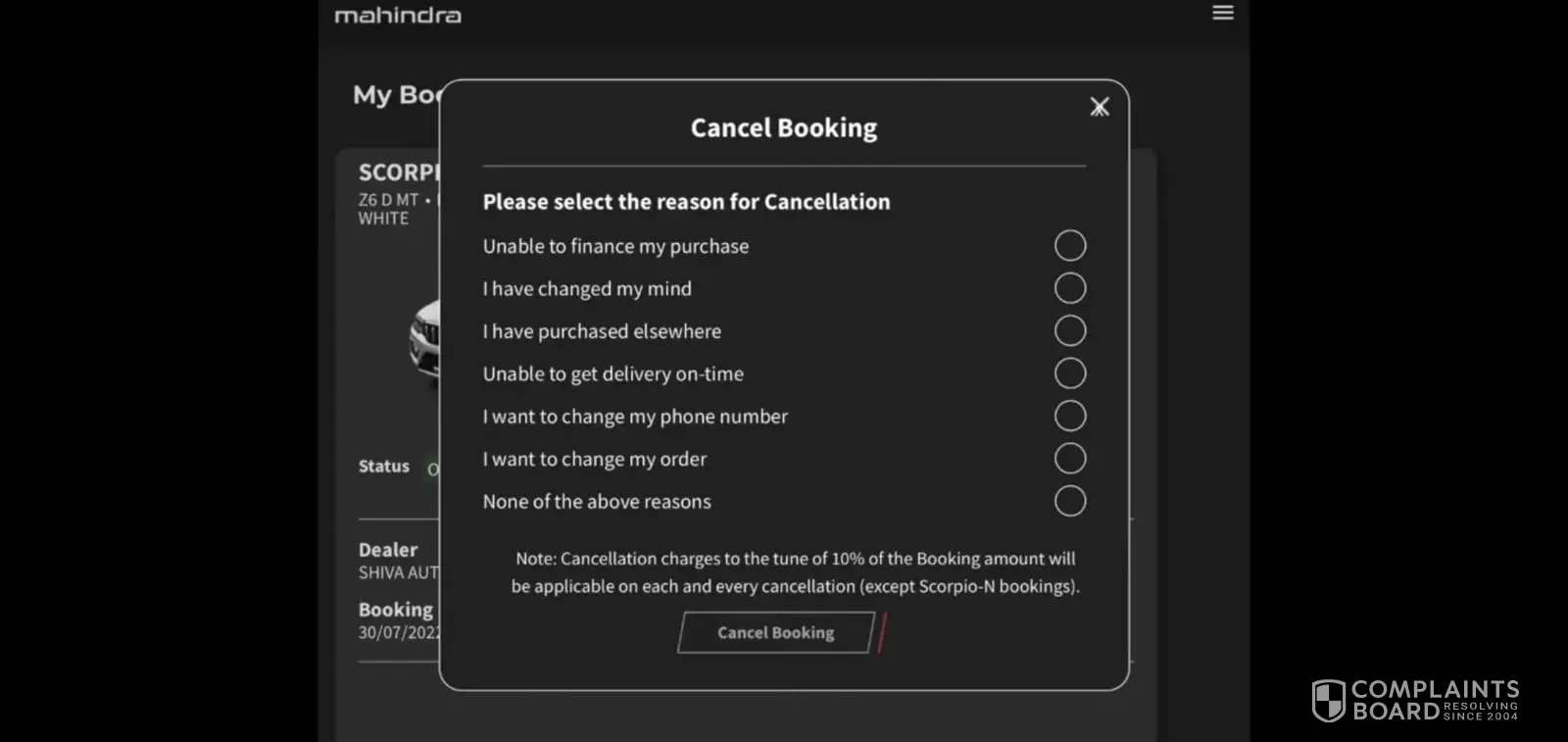
Task: Select "I have purchased elsewhere" radio button
Action: tap(1069, 330)
